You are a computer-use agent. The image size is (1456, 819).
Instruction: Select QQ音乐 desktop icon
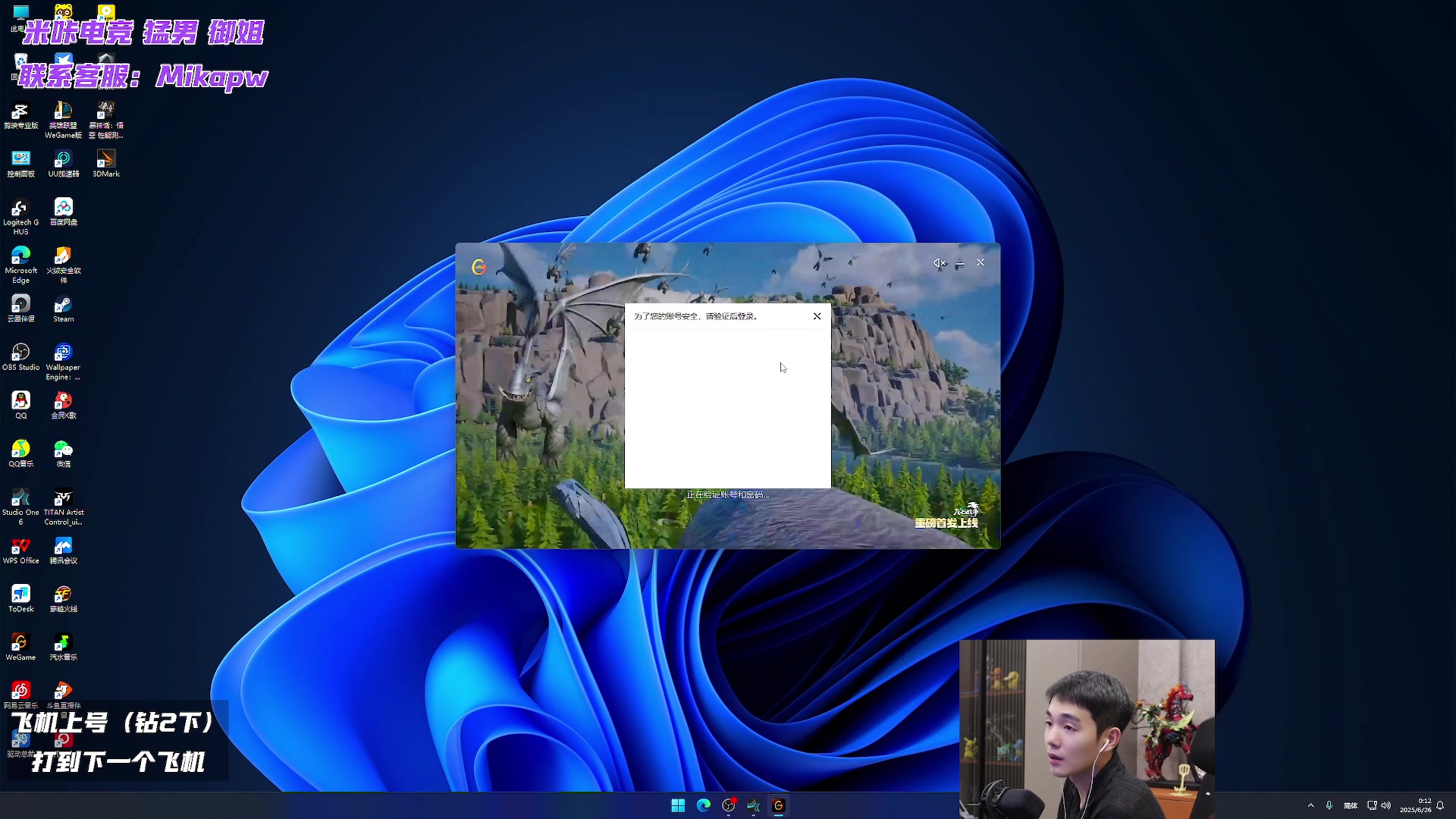coord(20,453)
